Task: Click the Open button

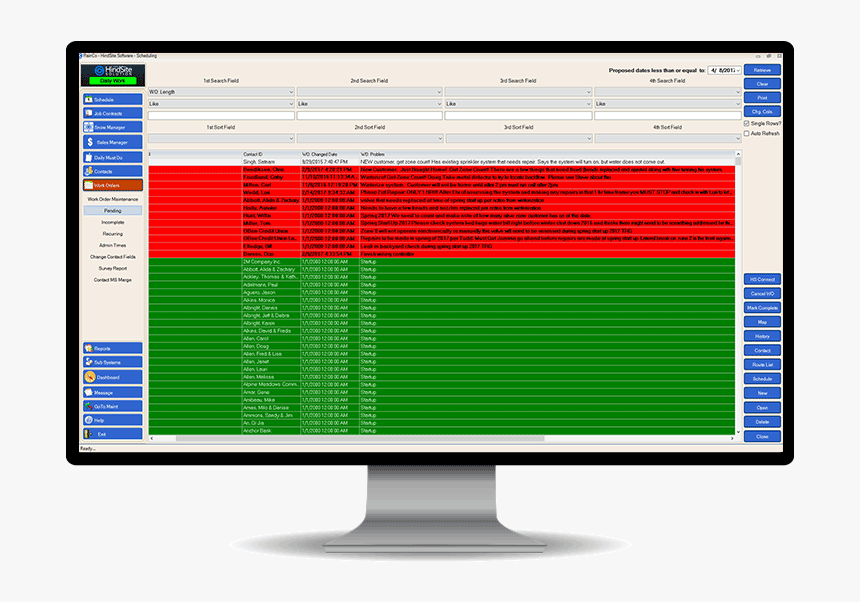Action: pyautogui.click(x=762, y=407)
